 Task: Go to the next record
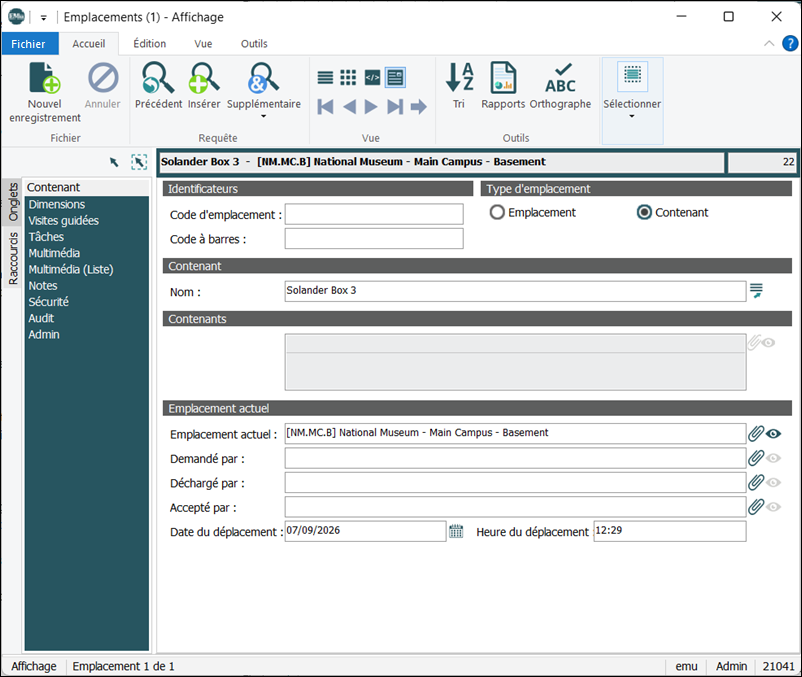pyautogui.click(x=371, y=107)
